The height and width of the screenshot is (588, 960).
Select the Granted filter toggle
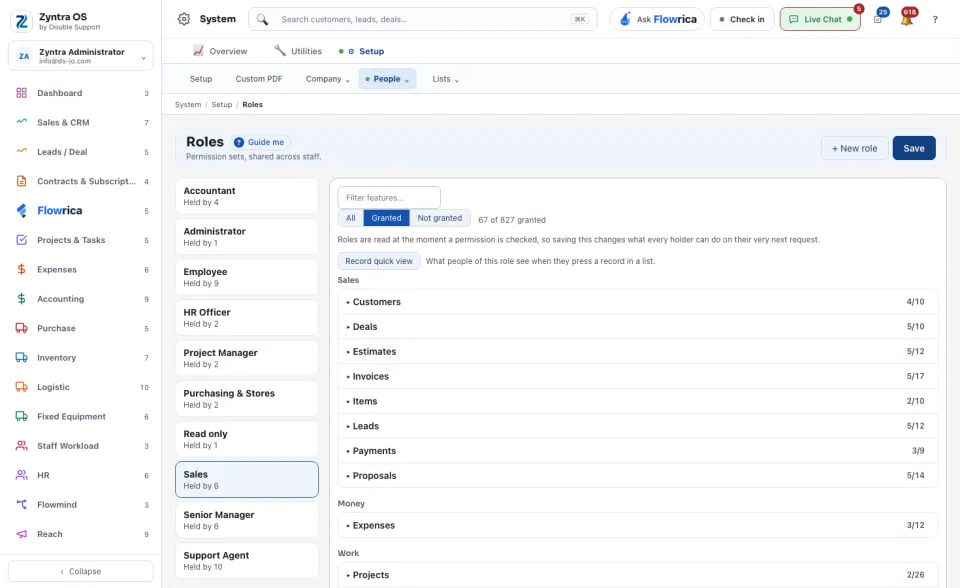pyautogui.click(x=386, y=218)
